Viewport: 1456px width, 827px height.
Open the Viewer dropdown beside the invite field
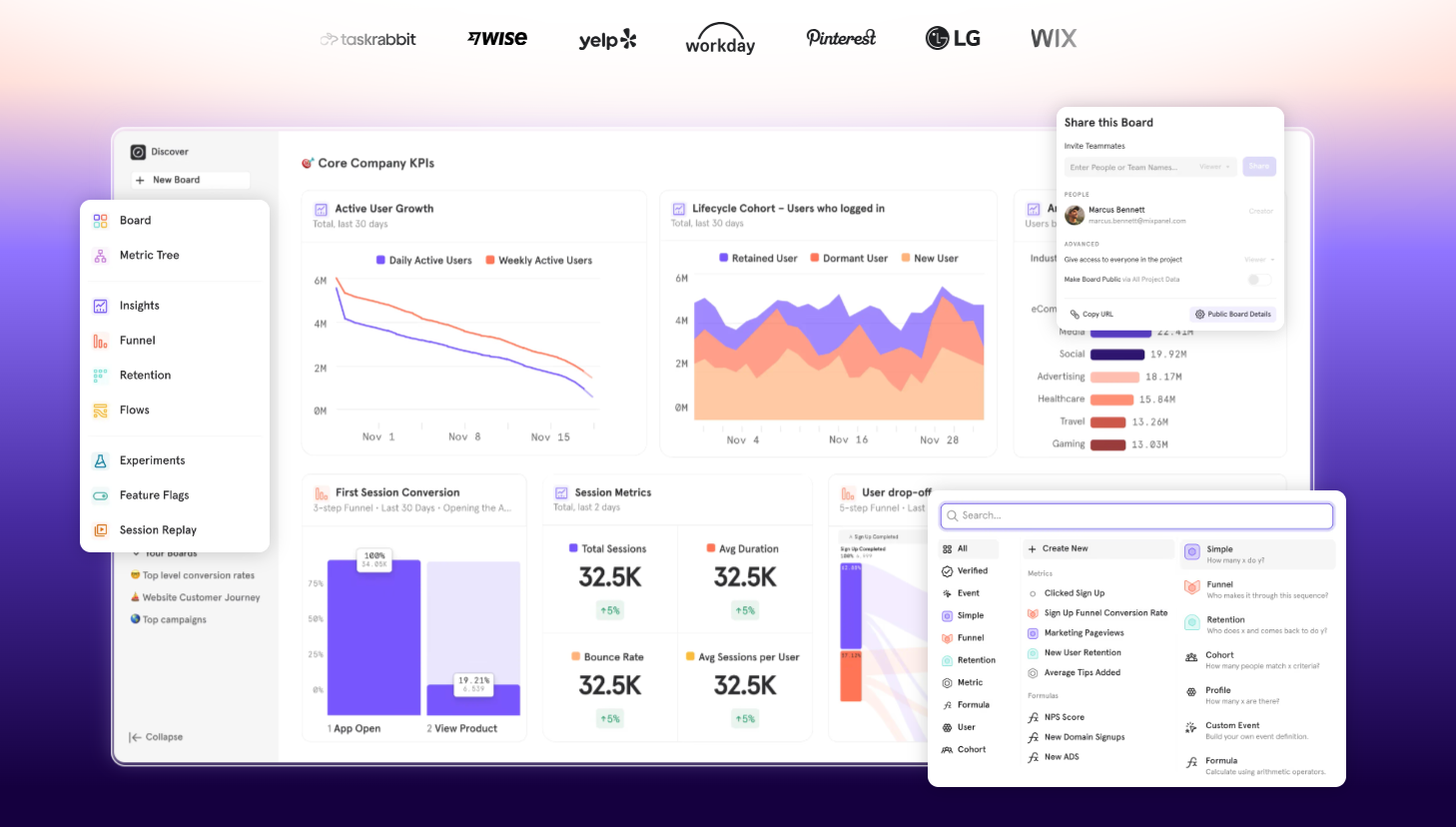1213,167
